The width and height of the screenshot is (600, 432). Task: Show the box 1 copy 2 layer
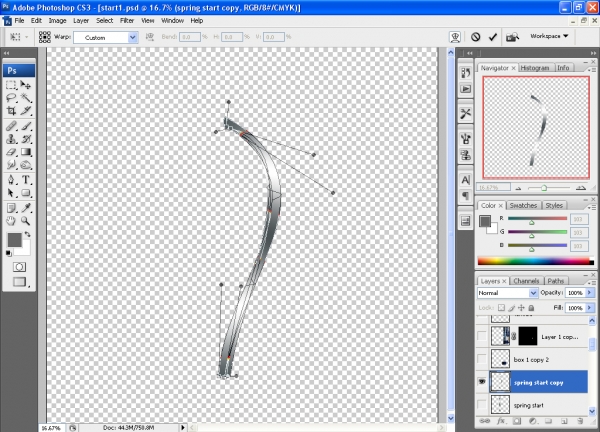[x=482, y=359]
